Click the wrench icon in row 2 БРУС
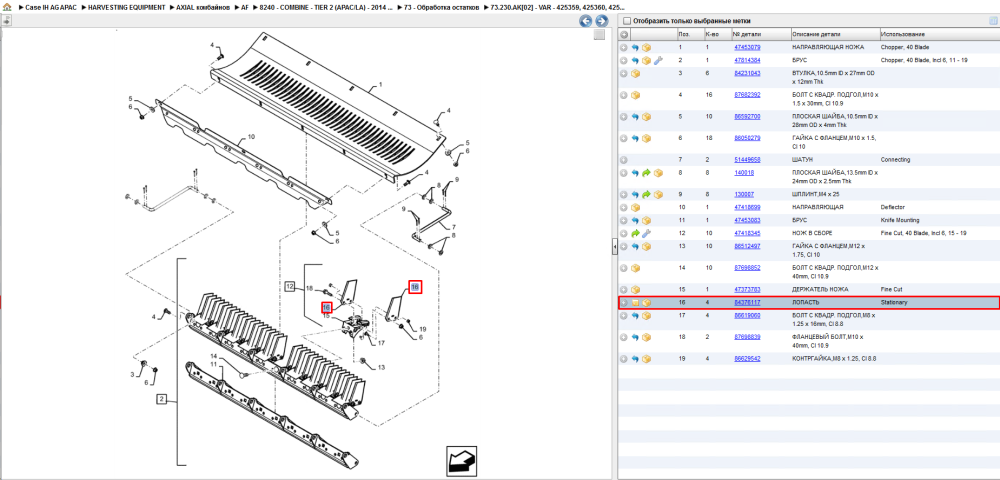Viewport: 1000px width, 480px height. point(658,61)
